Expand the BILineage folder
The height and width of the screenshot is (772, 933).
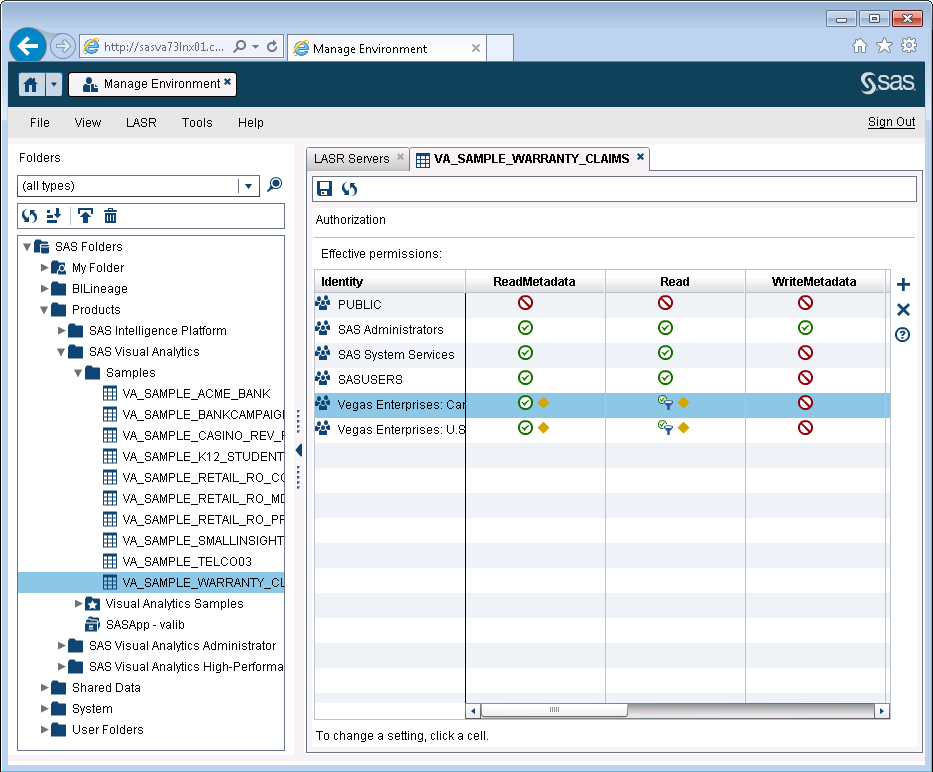click(x=44, y=288)
